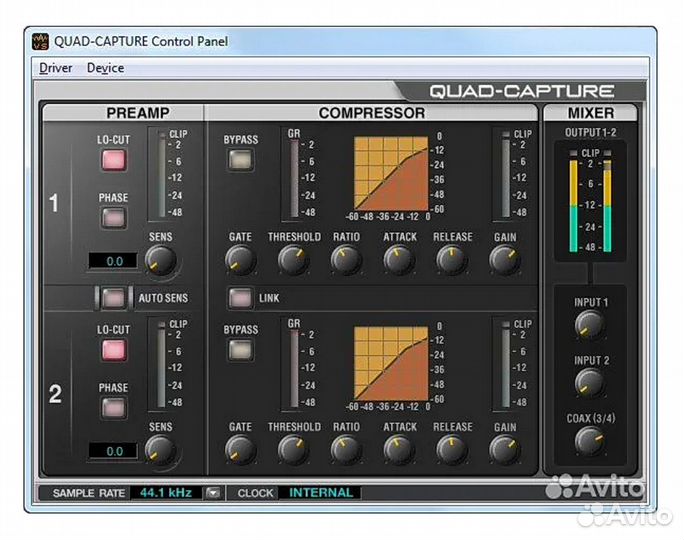Viewport: 684px width, 540px height.
Task: Click channel 2 ATTACK knob
Action: click(399, 450)
